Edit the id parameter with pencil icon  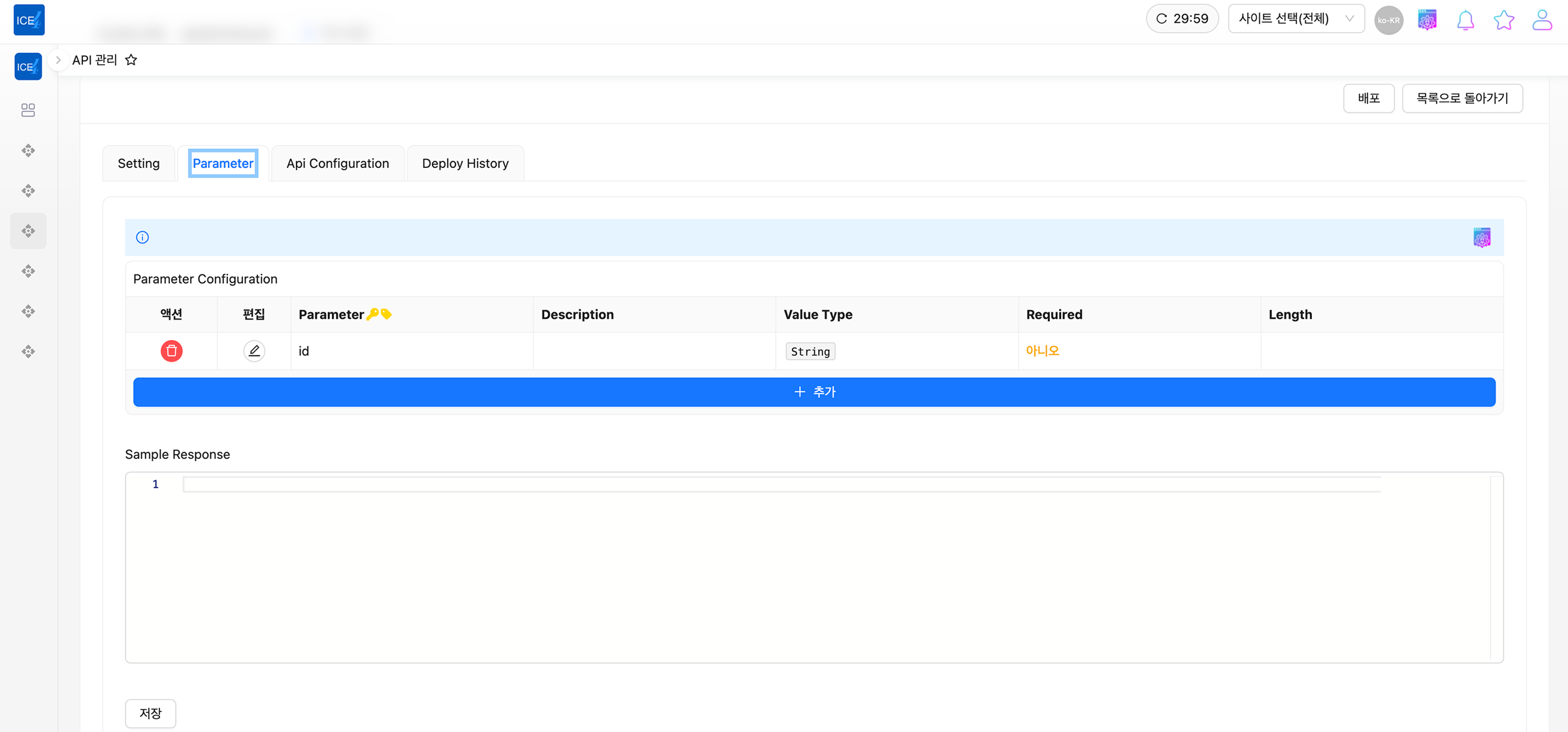254,351
